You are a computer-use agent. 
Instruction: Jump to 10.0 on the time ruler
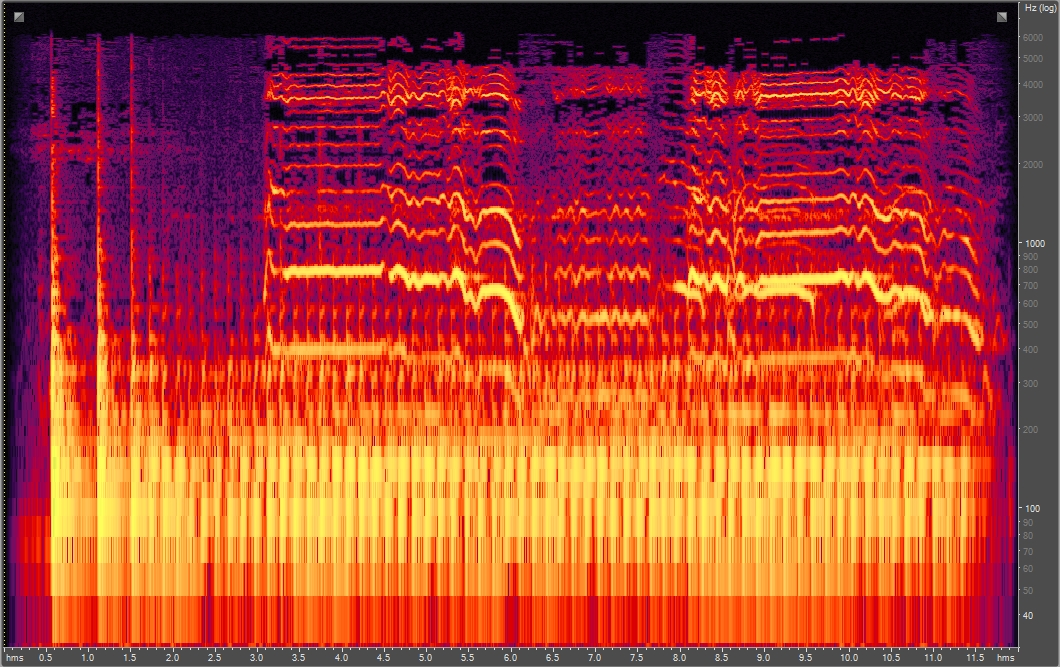click(848, 658)
